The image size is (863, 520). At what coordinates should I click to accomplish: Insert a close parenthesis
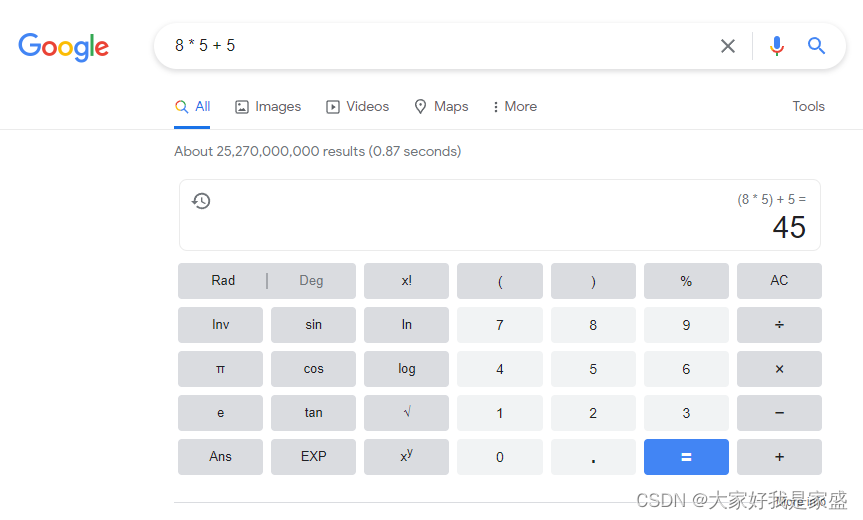click(593, 281)
